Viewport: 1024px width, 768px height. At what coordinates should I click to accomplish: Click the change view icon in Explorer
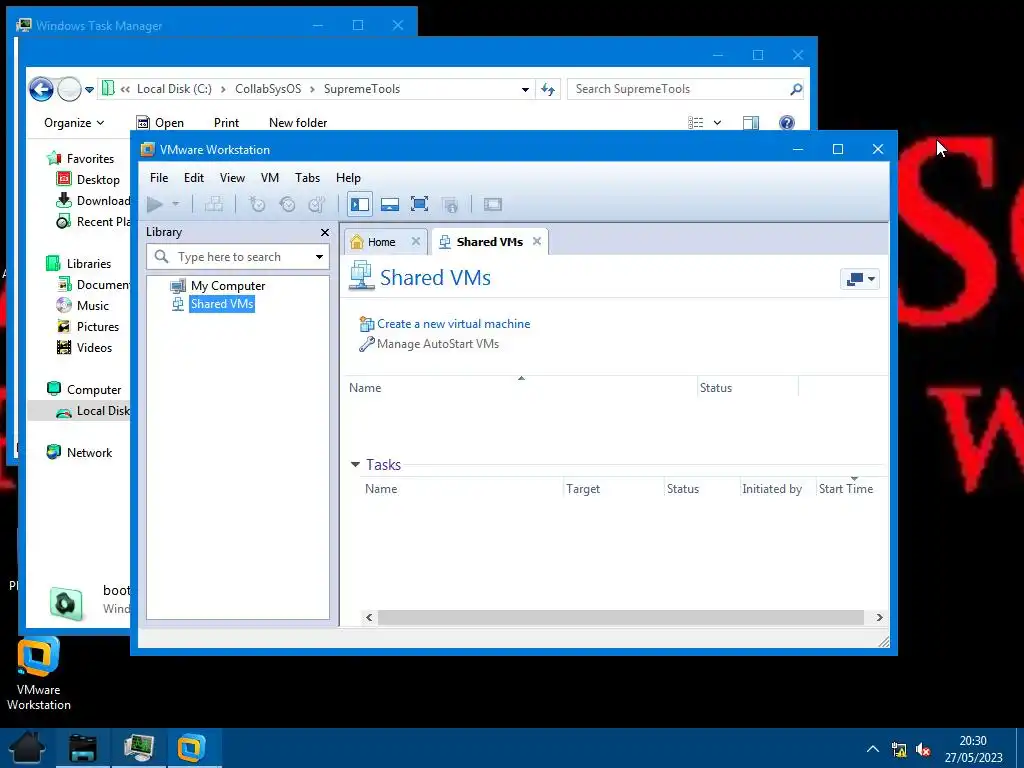click(x=696, y=123)
